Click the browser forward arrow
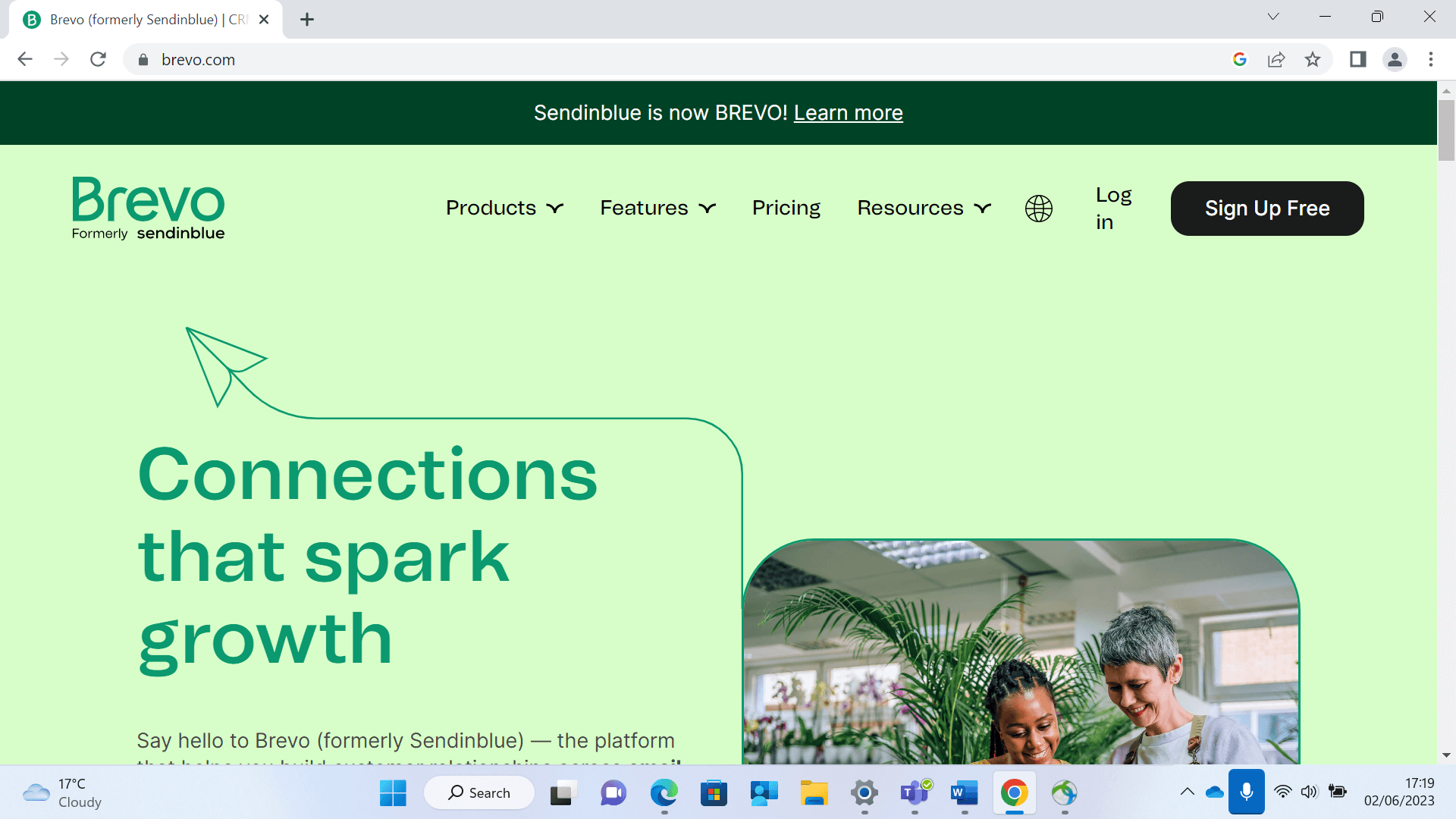This screenshot has height=819, width=1456. tap(61, 59)
